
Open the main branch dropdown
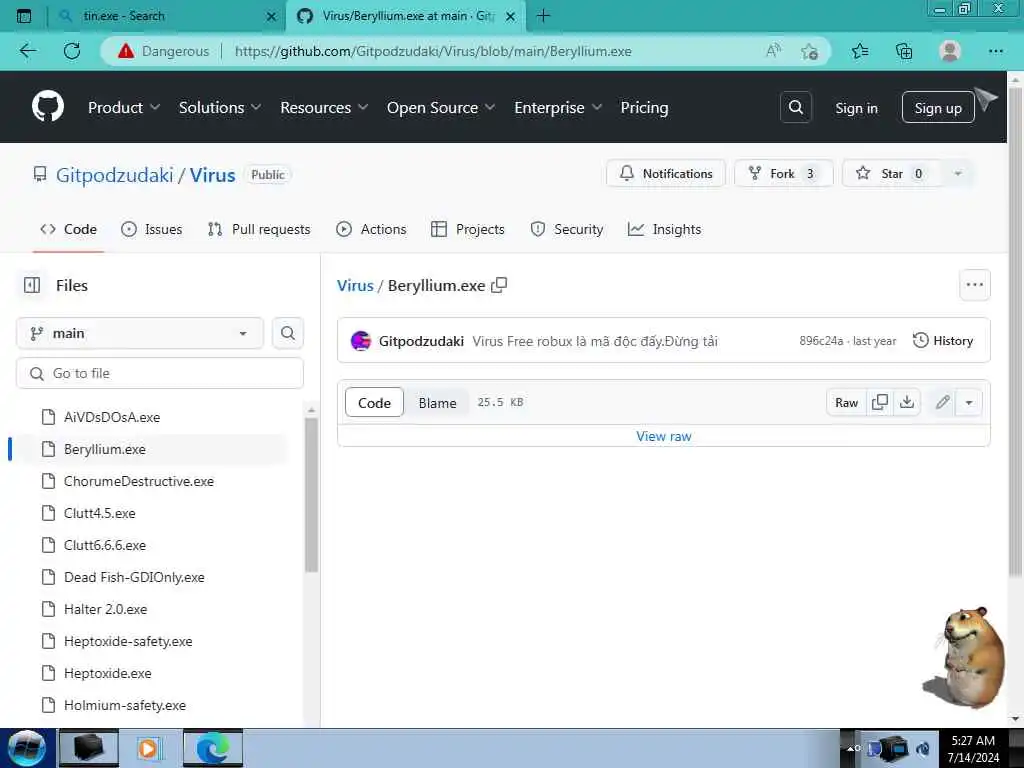point(140,333)
